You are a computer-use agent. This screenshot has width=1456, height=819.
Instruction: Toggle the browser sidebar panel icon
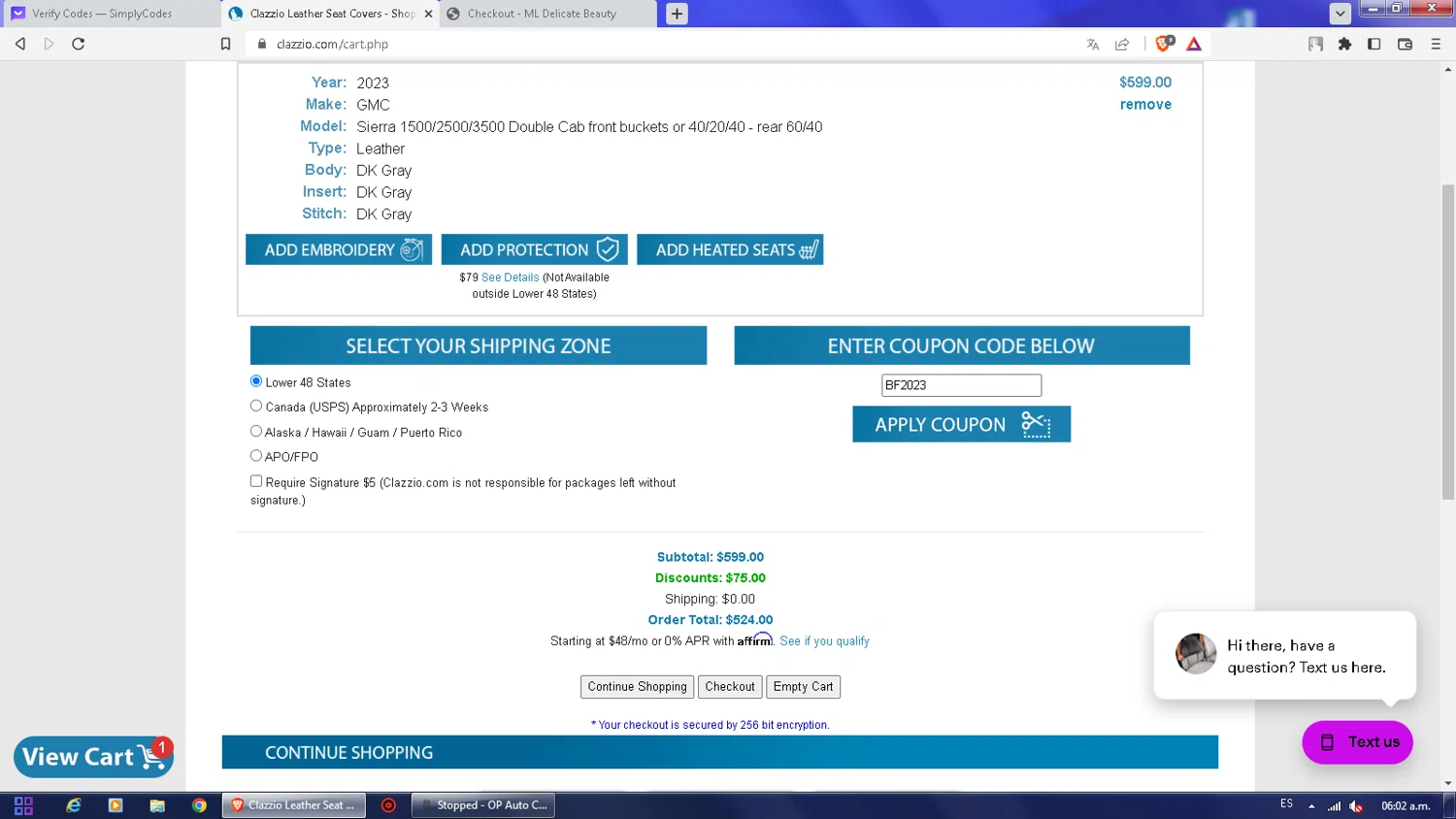click(1374, 44)
